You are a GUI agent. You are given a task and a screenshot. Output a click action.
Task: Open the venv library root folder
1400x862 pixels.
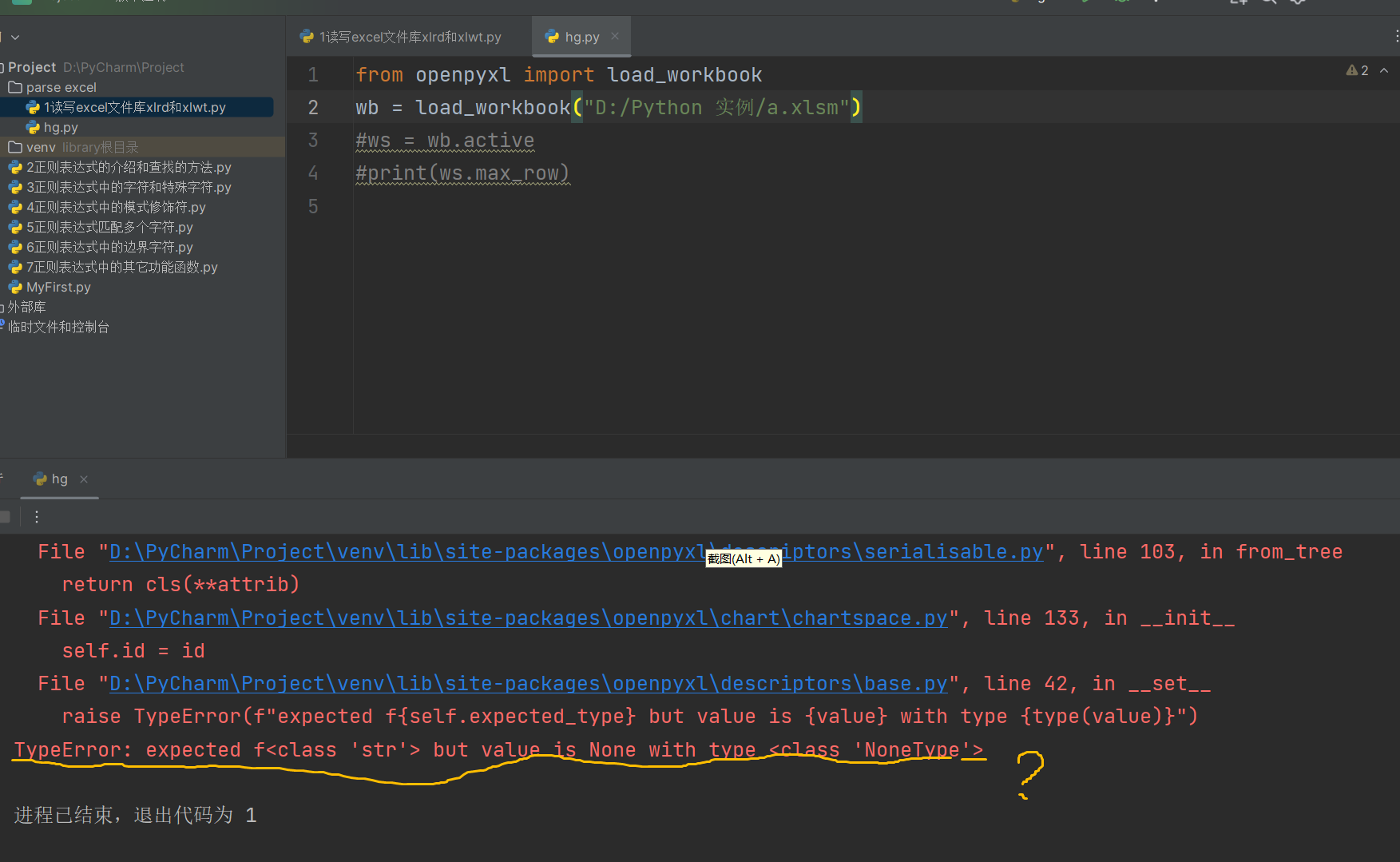(x=41, y=147)
